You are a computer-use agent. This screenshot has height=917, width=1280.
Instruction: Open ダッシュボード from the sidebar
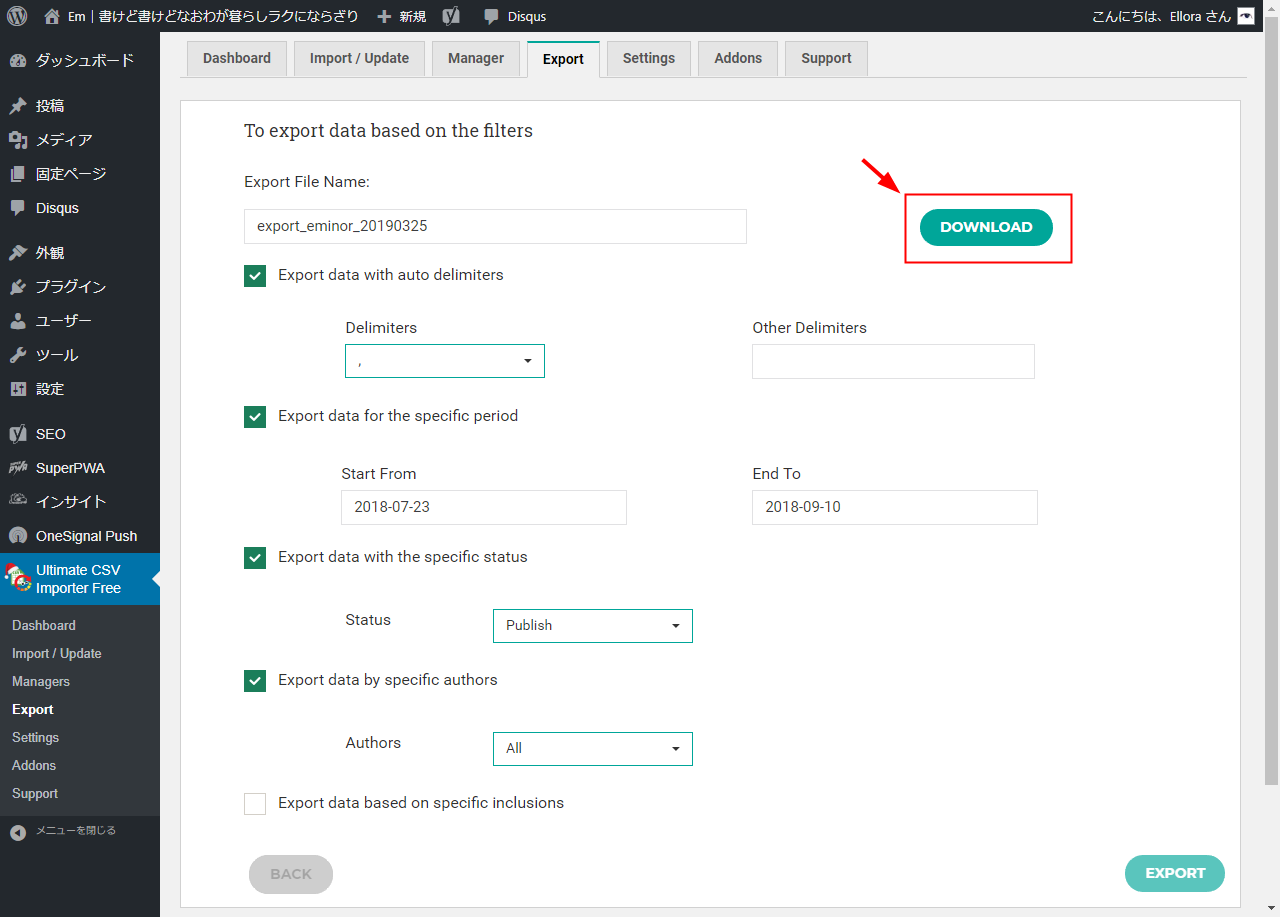80,60
